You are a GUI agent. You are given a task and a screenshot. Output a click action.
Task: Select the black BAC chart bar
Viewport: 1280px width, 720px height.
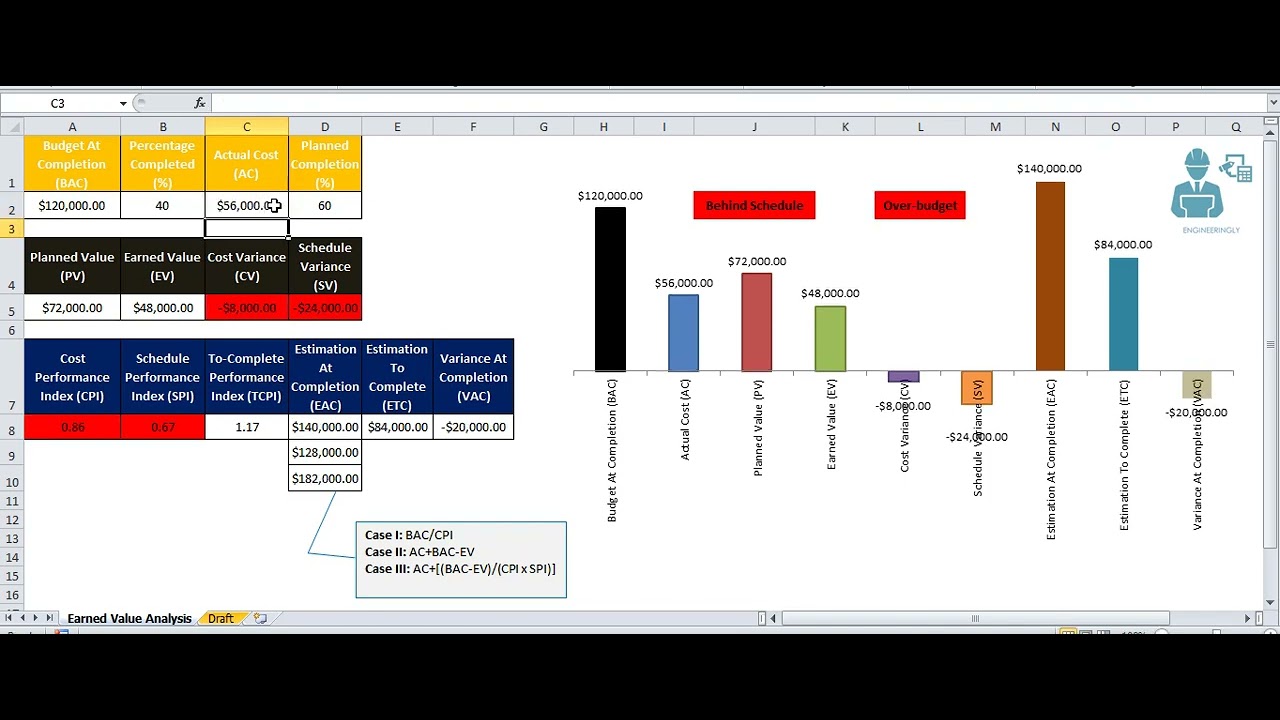coord(610,289)
